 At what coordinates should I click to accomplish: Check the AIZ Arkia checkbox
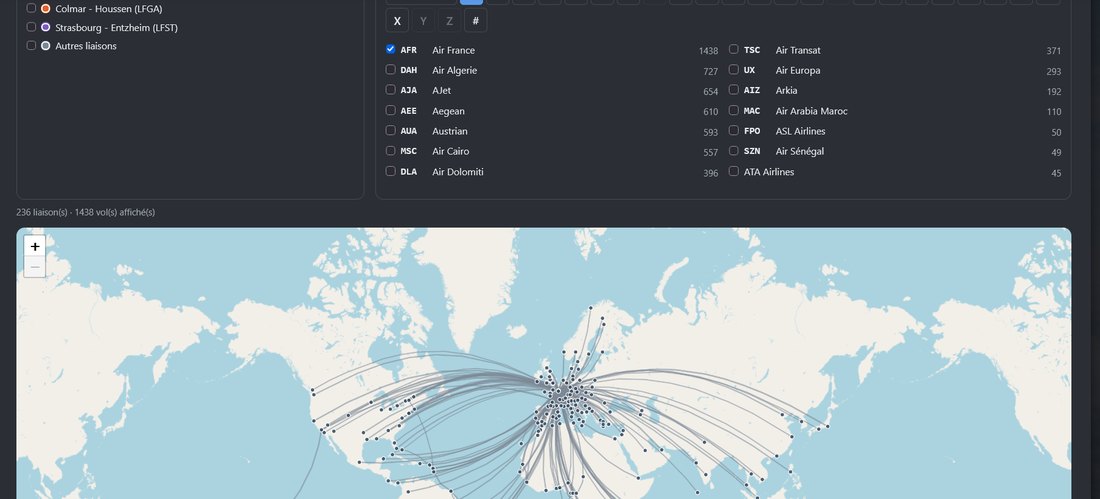point(734,90)
